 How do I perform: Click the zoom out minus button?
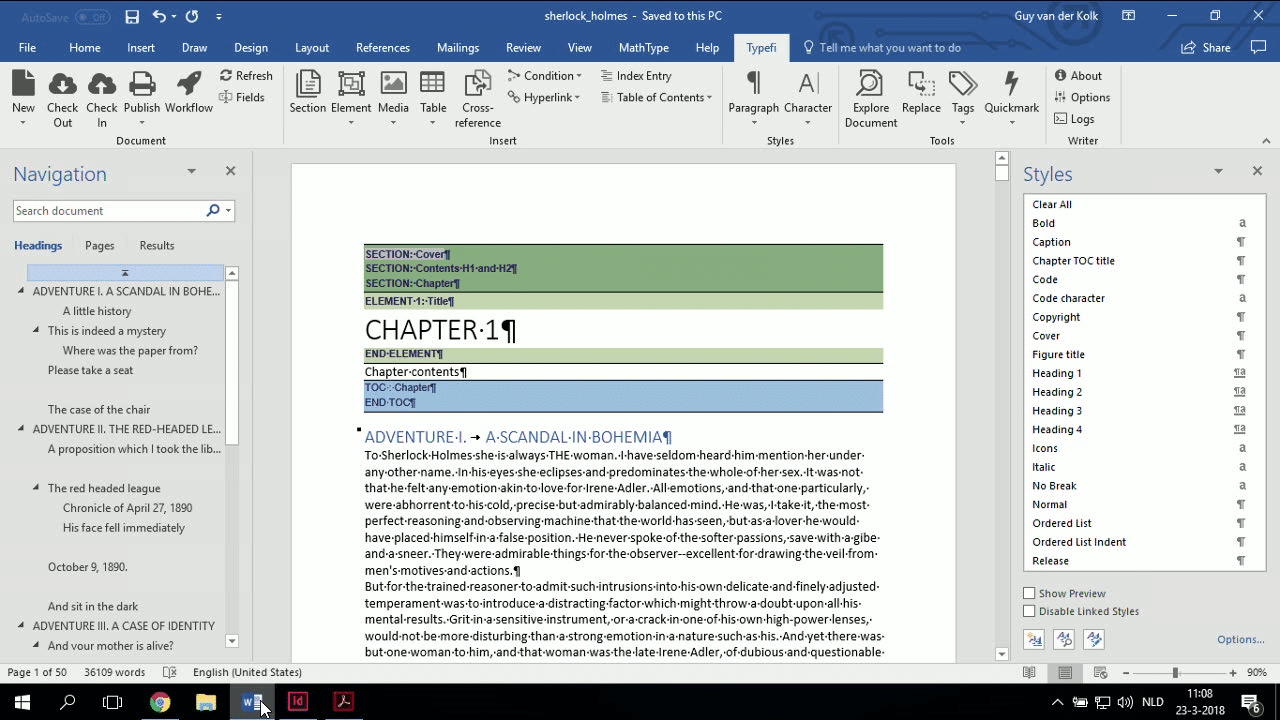coord(1126,673)
